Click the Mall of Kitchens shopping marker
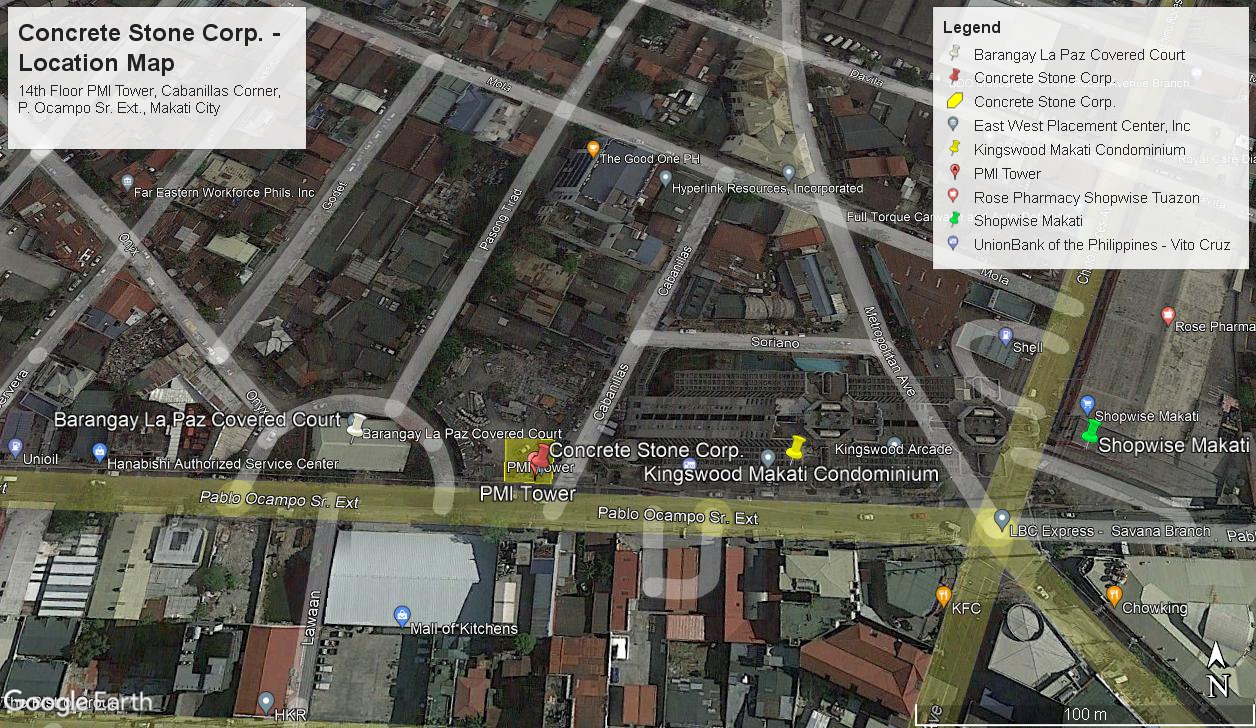 [x=402, y=615]
